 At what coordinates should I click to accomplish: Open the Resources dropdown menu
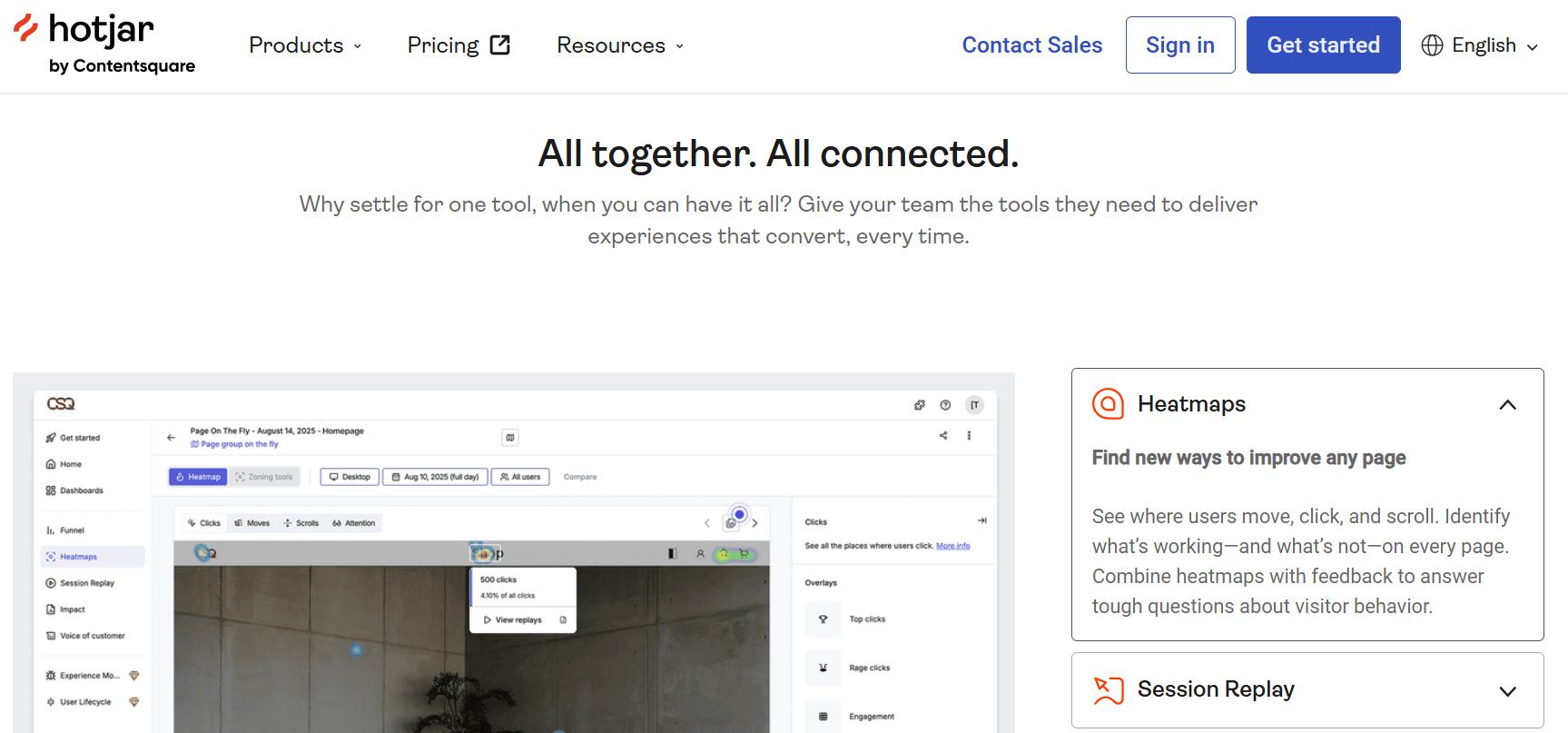tap(620, 45)
